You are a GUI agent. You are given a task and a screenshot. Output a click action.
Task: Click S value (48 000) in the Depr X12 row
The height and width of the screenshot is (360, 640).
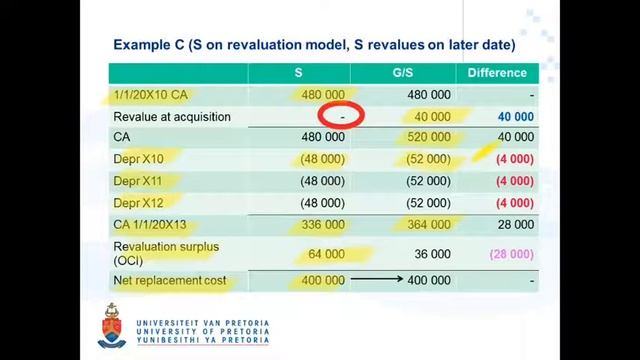coord(322,203)
